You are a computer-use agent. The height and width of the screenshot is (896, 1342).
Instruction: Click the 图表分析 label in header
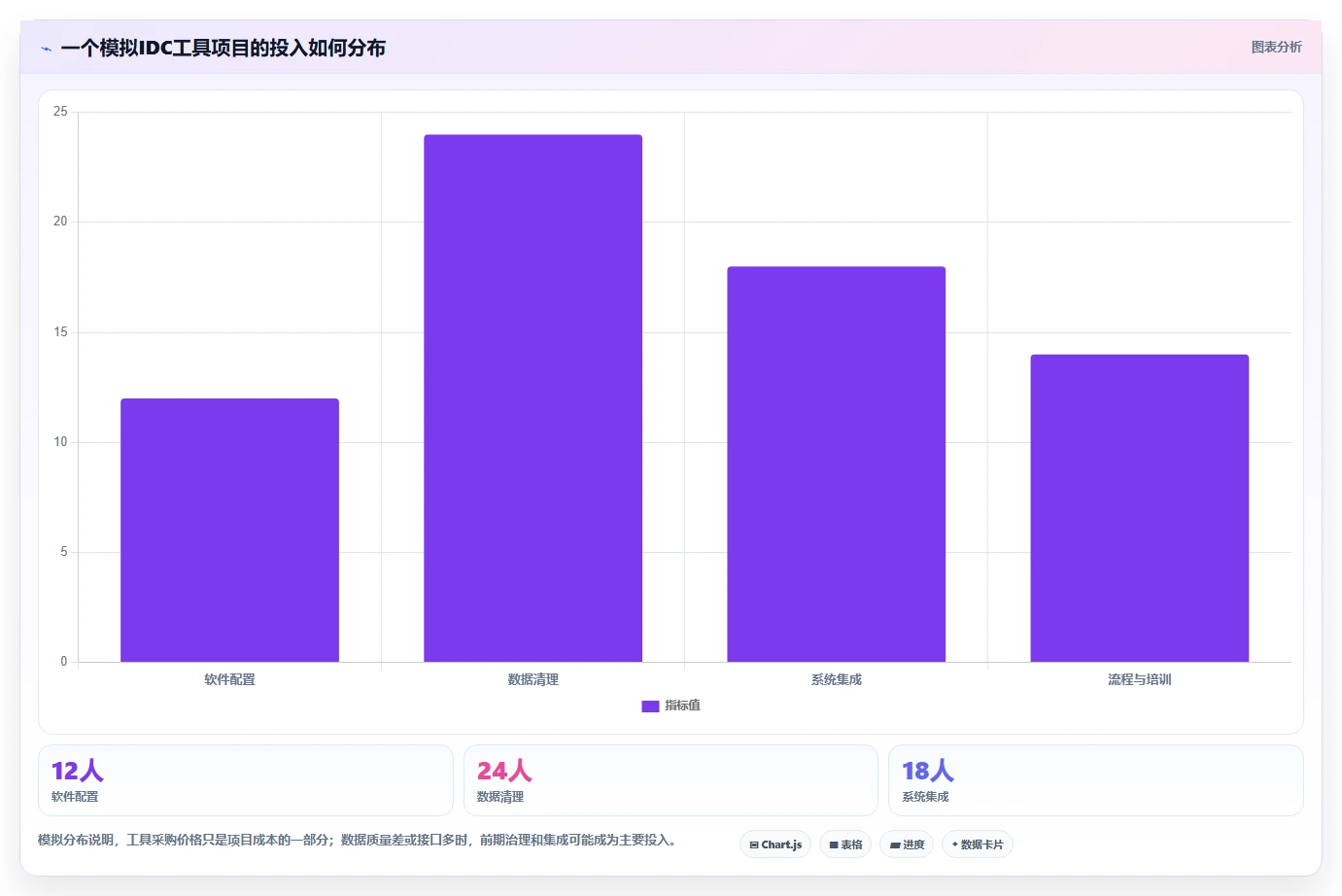1276,47
